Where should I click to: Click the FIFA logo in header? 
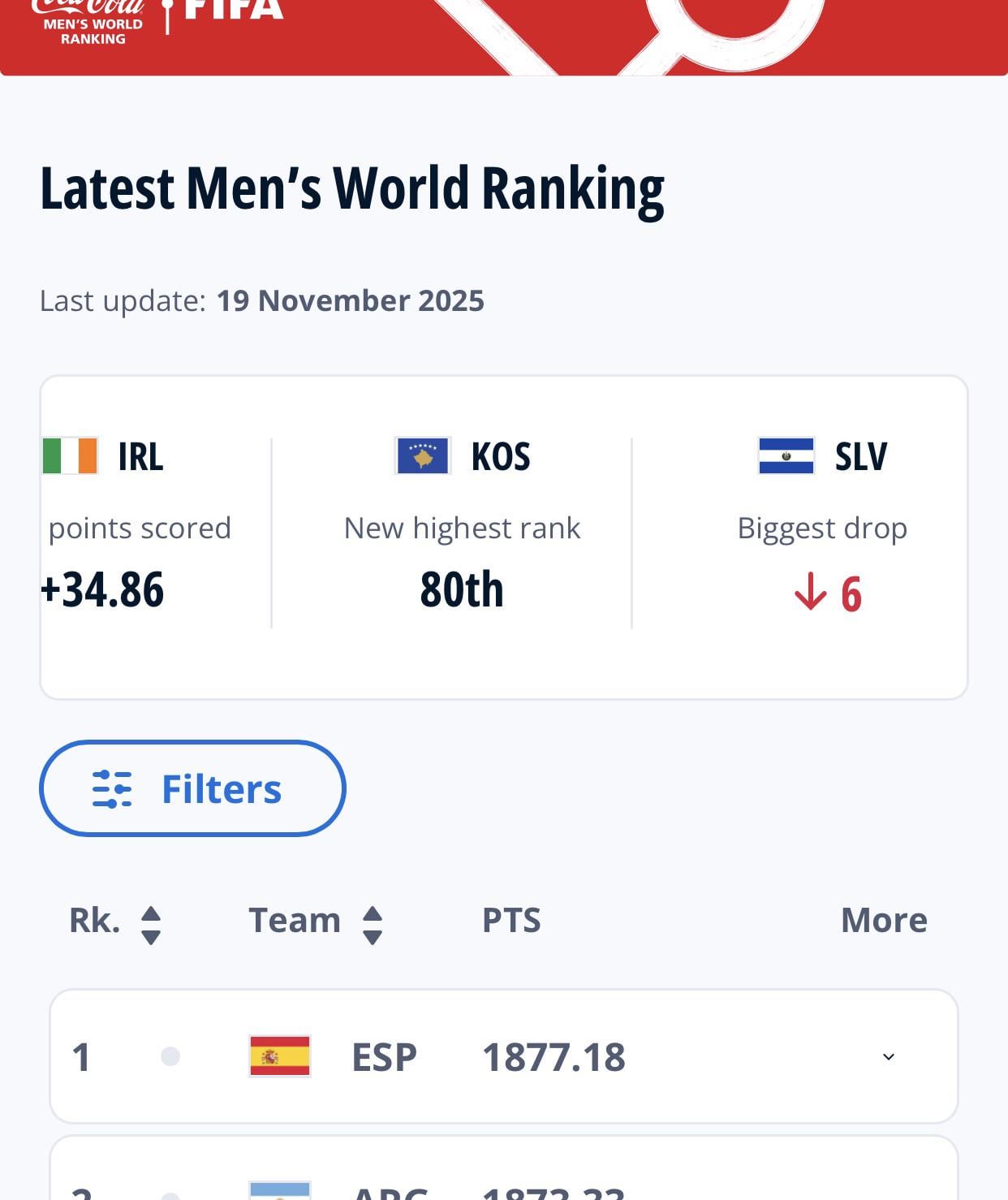click(x=233, y=11)
